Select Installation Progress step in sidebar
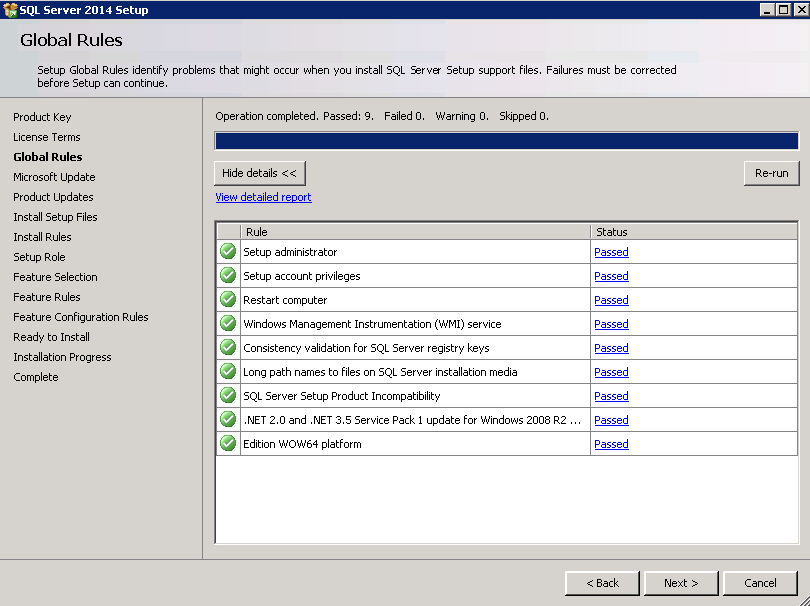This screenshot has height=606, width=810. tap(63, 357)
